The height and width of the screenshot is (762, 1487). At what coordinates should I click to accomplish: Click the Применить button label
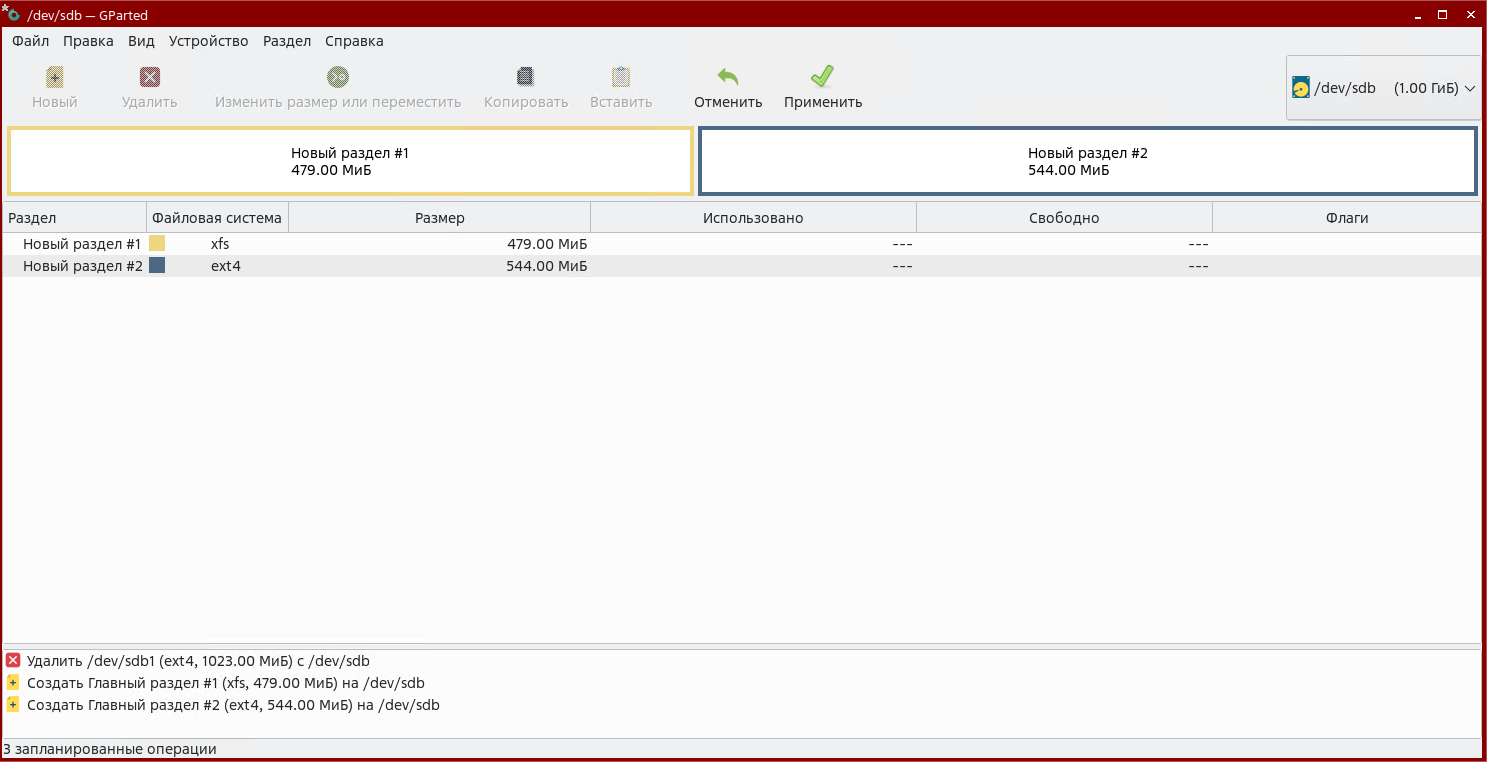point(823,102)
